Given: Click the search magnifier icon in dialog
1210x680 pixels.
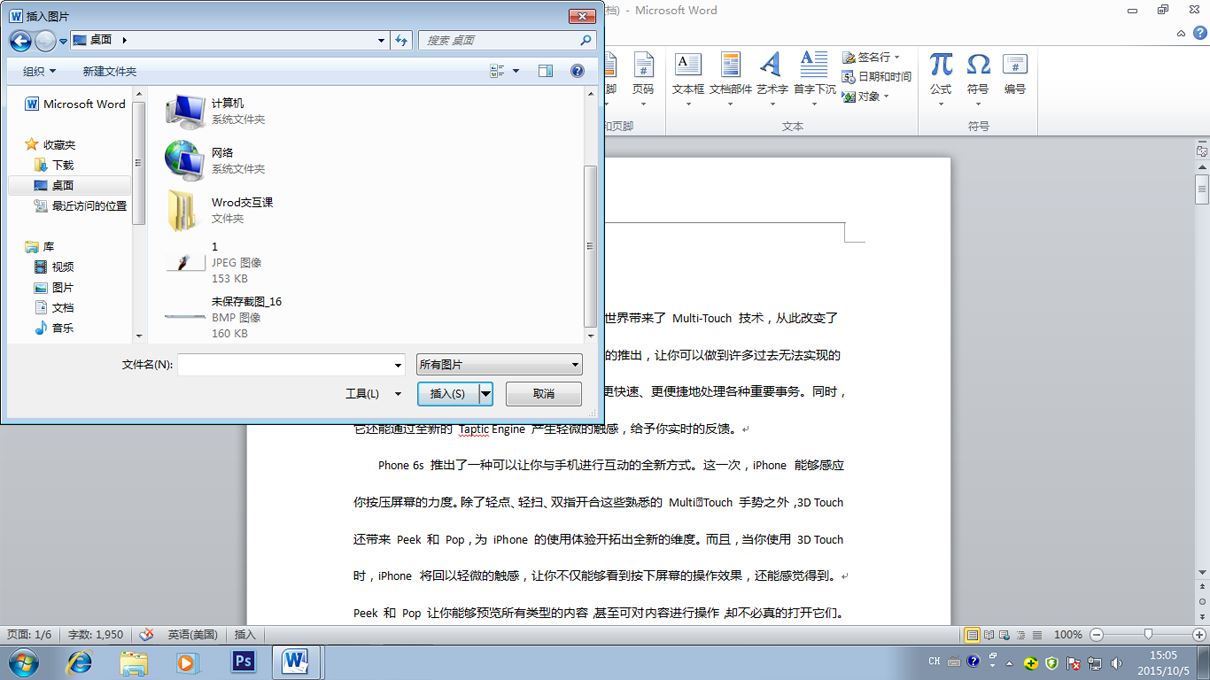Looking at the screenshot, I should point(586,41).
